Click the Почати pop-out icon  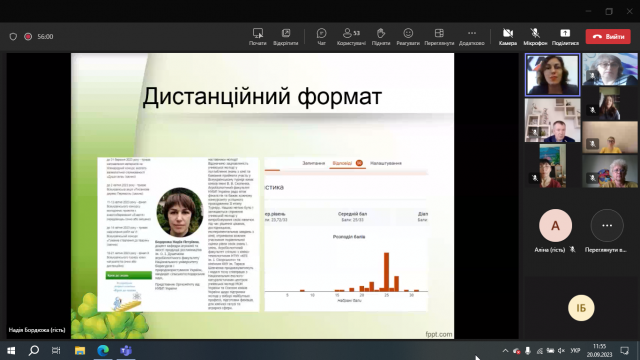[258, 37]
